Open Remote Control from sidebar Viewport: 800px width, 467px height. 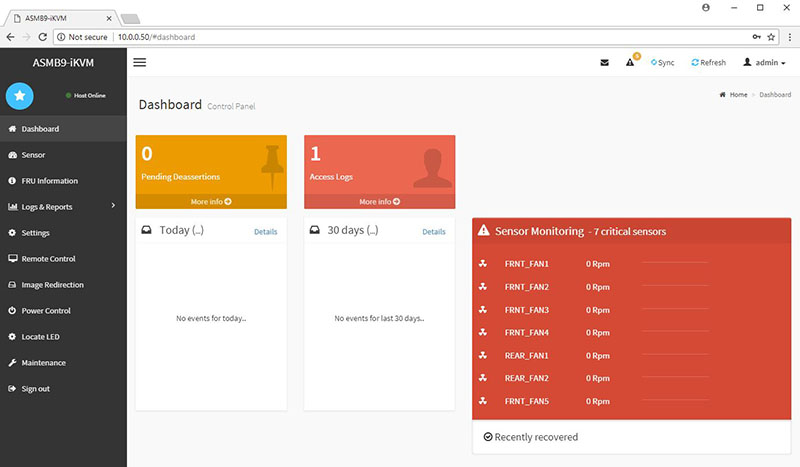point(48,259)
